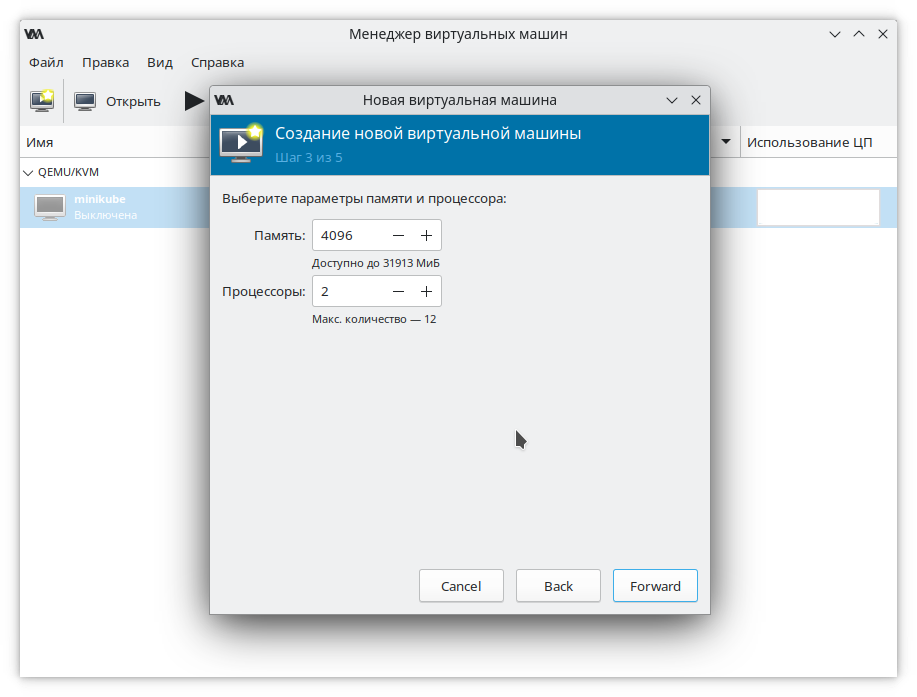Increase memory with the plus button
917x697 pixels.
tap(426, 235)
